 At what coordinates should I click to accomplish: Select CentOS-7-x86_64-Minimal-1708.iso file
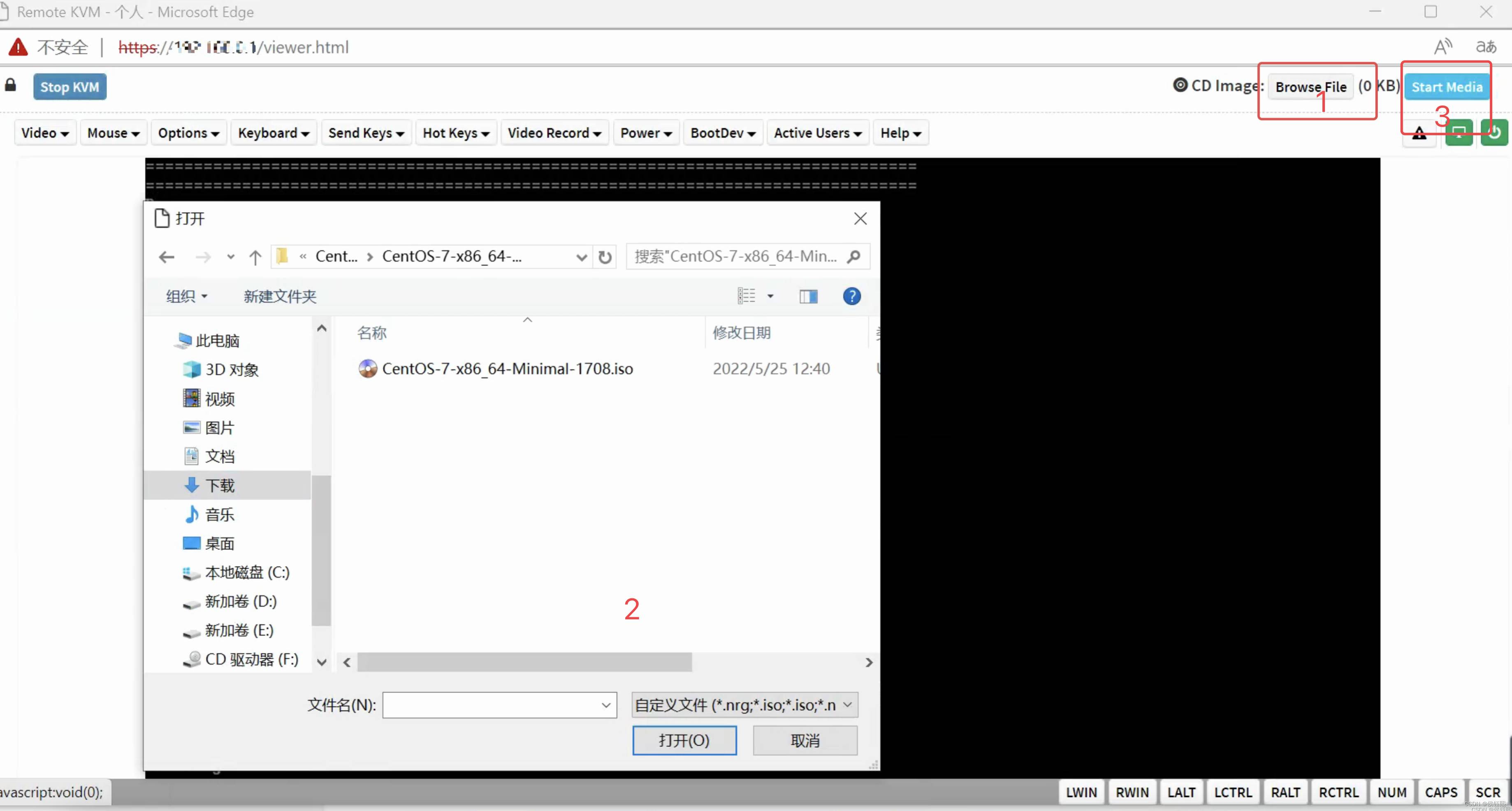507,368
